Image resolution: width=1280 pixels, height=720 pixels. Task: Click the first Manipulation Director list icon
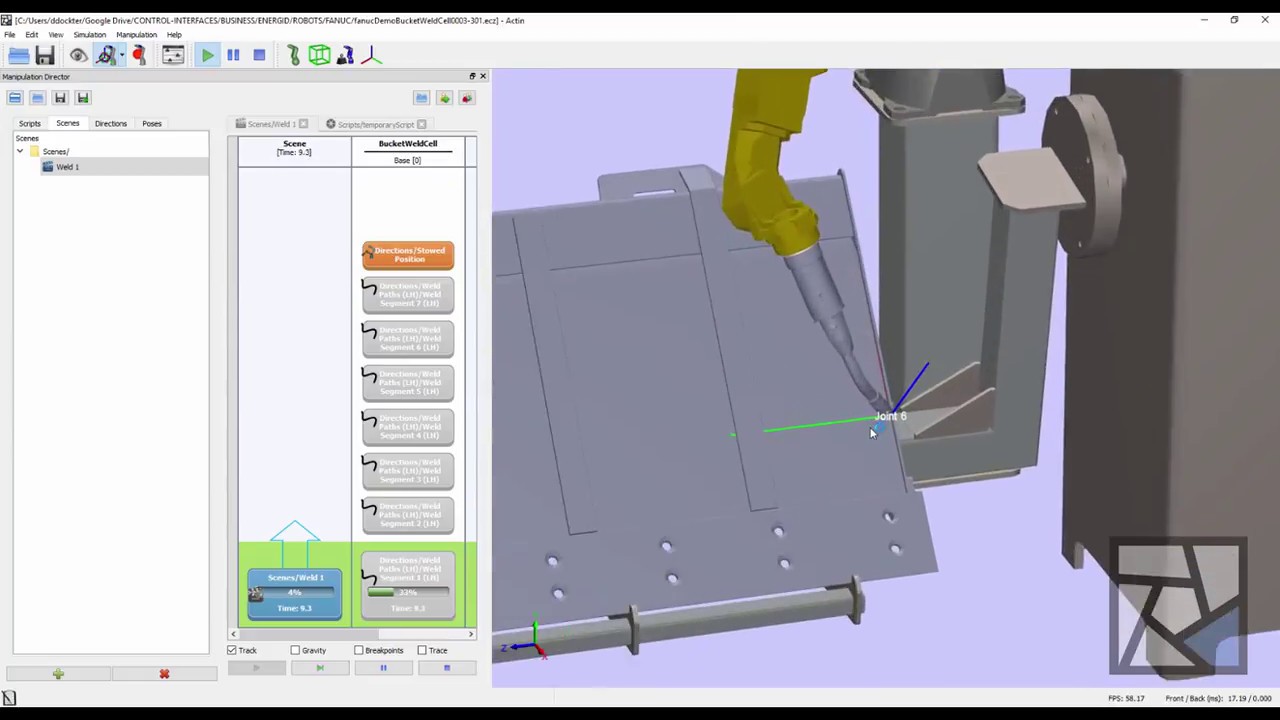[15, 98]
